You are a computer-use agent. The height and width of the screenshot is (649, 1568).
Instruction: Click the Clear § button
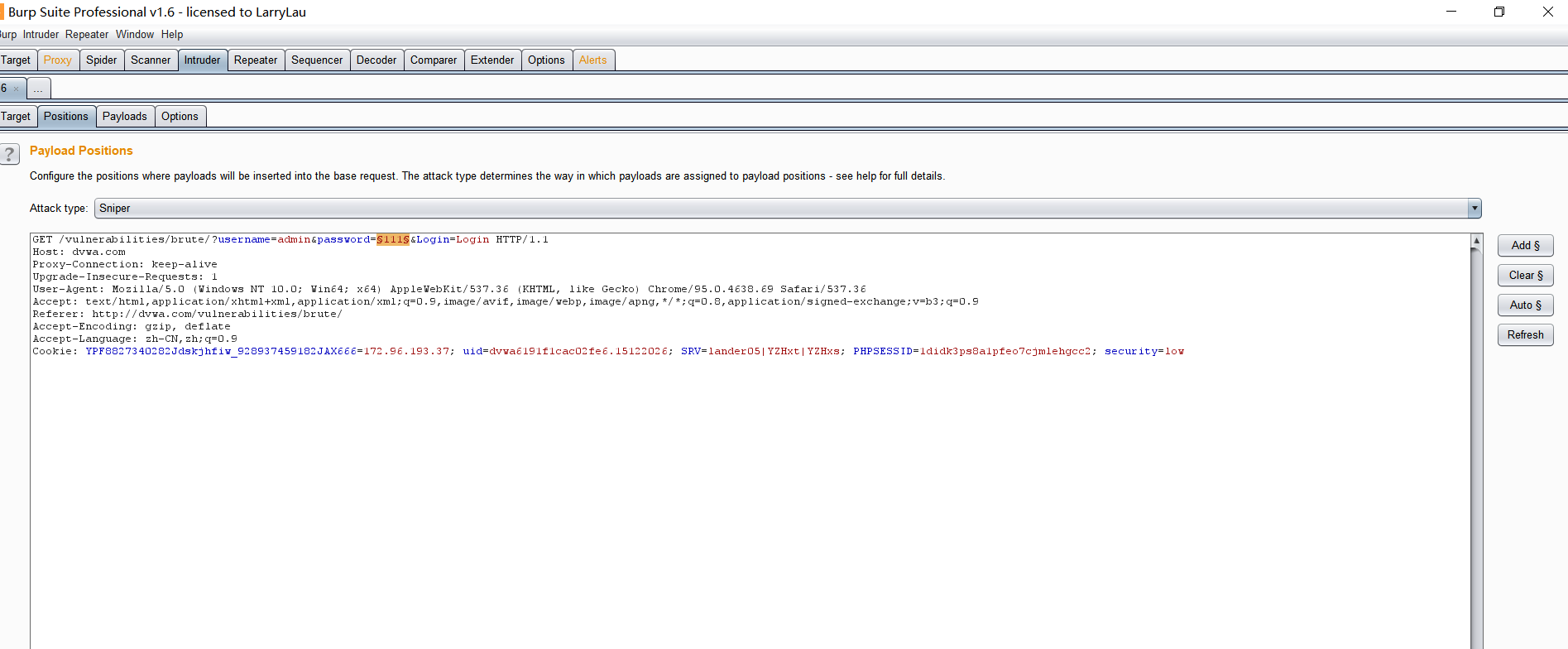[x=1525, y=275]
